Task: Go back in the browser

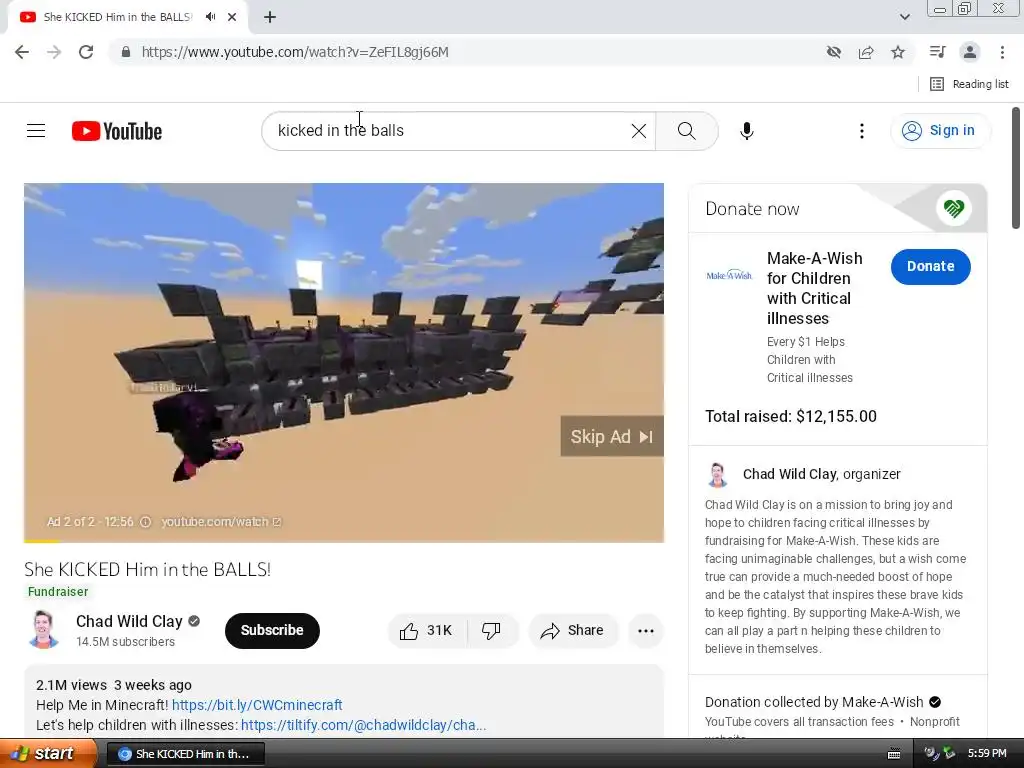Action: click(x=22, y=52)
